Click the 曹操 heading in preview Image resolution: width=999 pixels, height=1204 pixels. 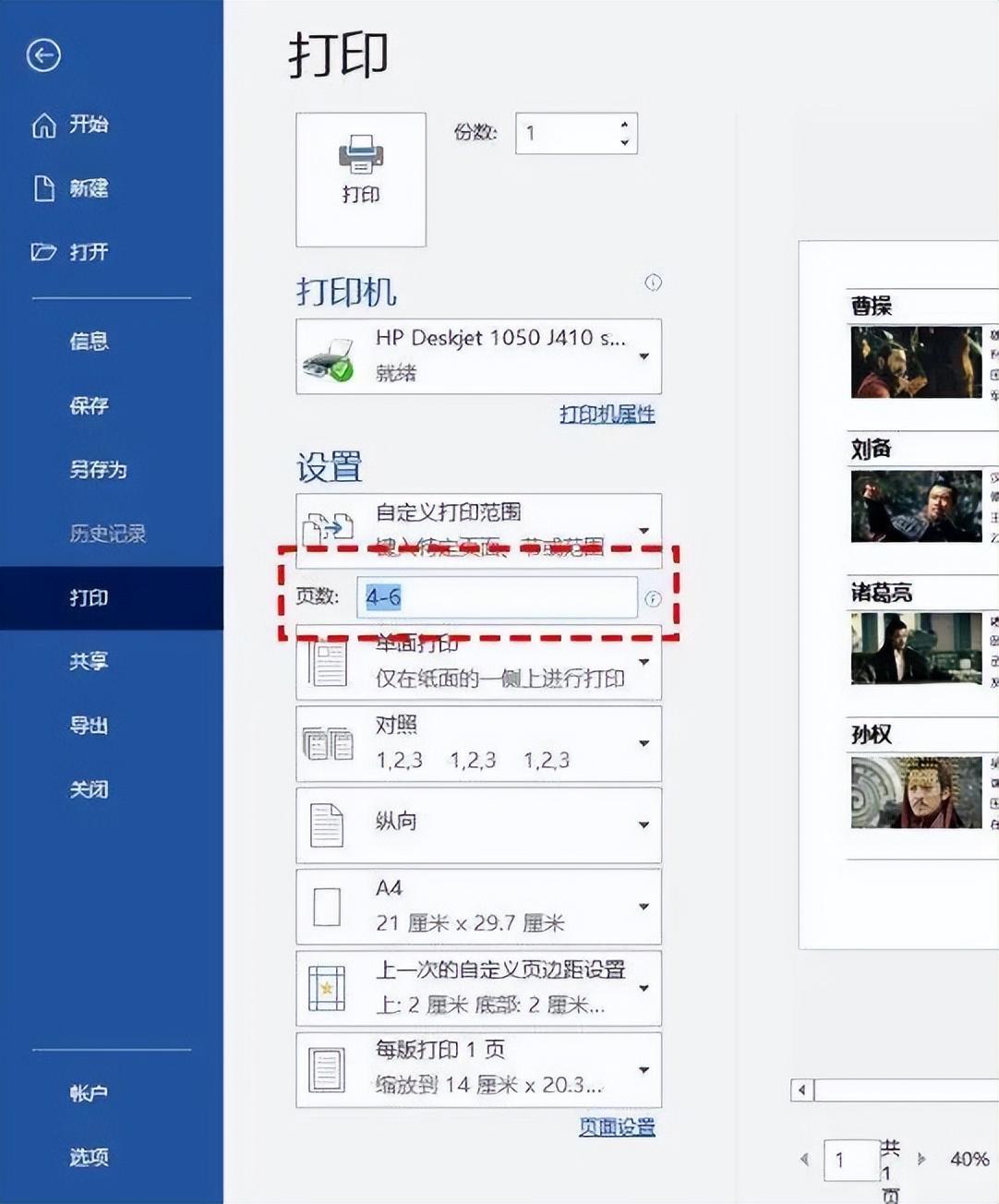click(x=871, y=306)
